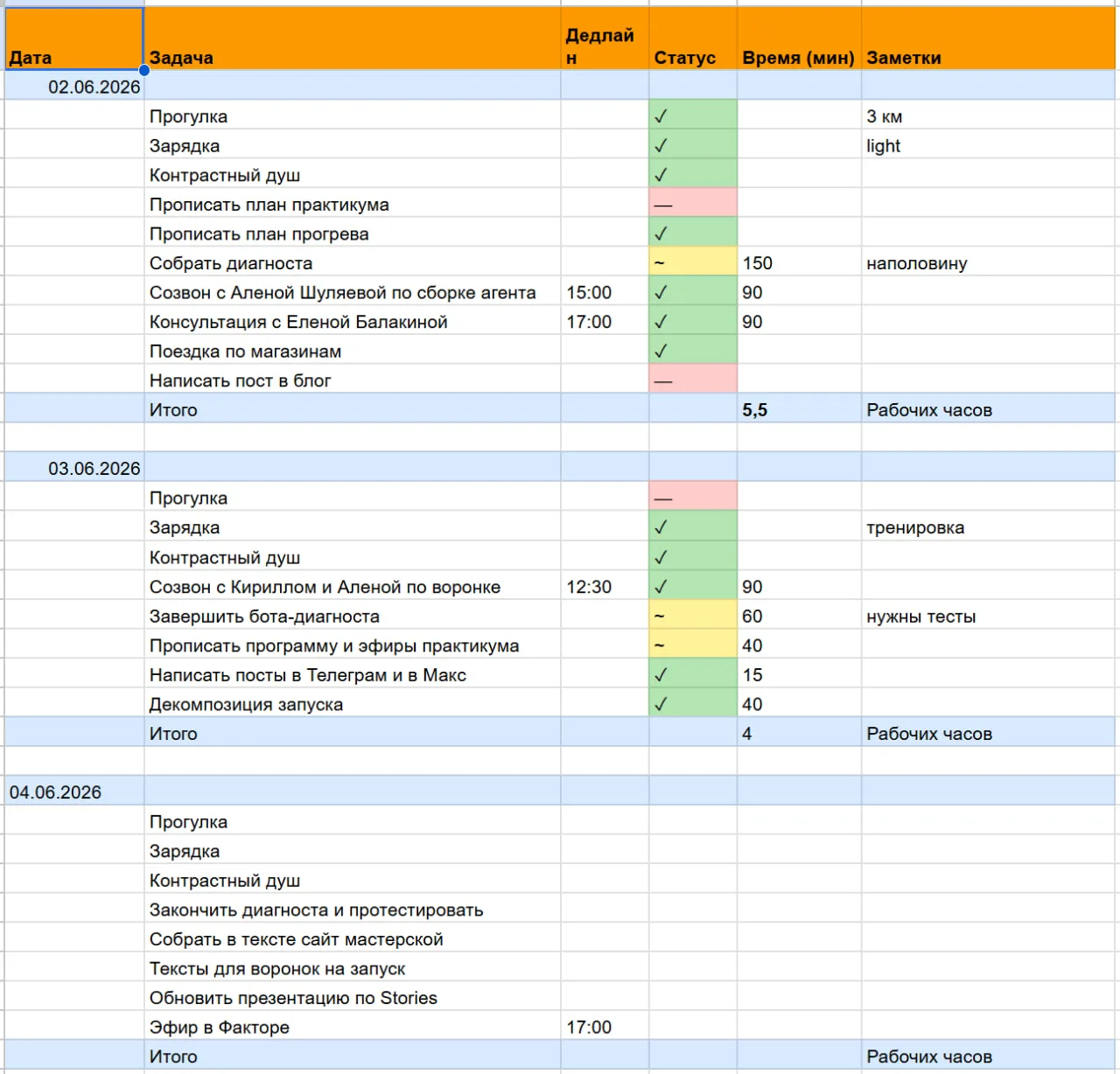Select the 03.06.2026 date cell

[x=74, y=468]
